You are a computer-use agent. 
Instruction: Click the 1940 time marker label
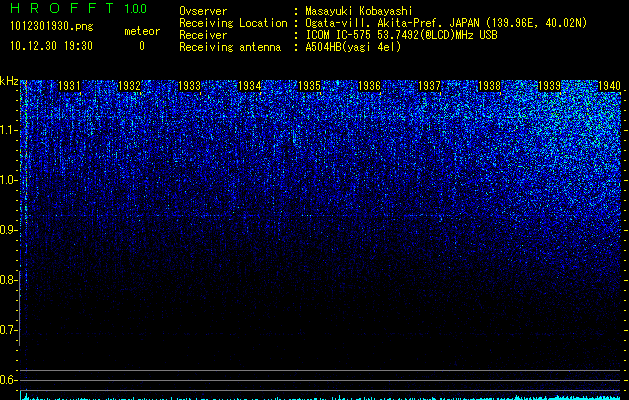609,86
